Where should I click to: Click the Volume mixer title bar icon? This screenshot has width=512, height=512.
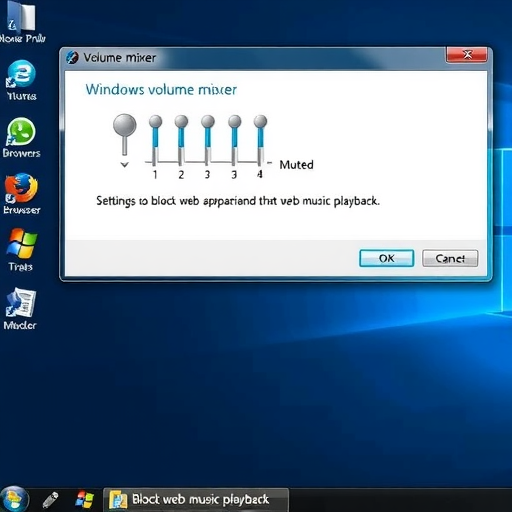[x=72, y=57]
